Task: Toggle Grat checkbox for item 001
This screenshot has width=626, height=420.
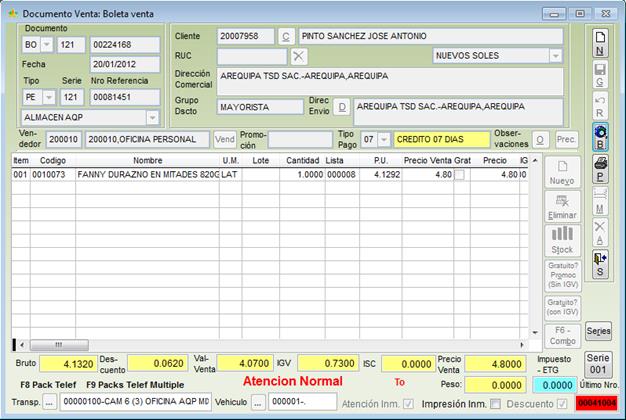Action: pos(460,175)
